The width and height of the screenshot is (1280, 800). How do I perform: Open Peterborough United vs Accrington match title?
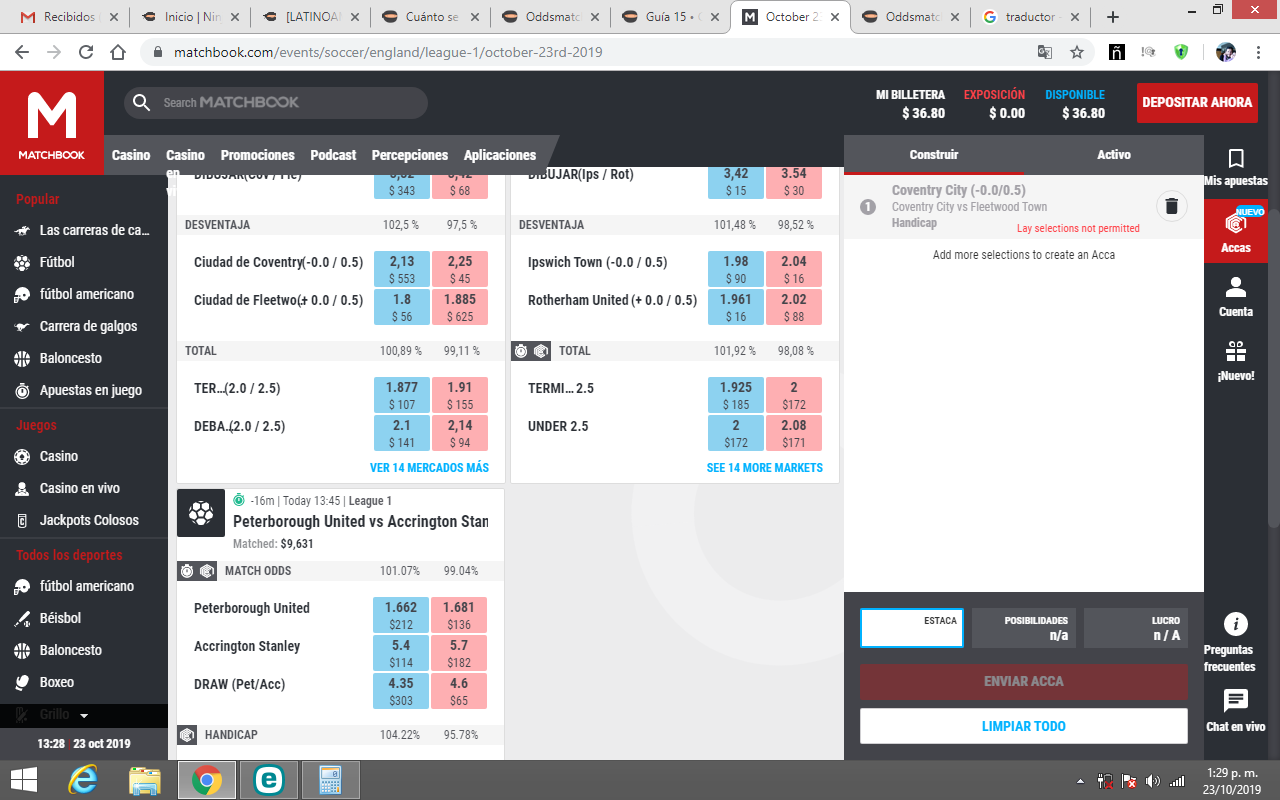[361, 521]
